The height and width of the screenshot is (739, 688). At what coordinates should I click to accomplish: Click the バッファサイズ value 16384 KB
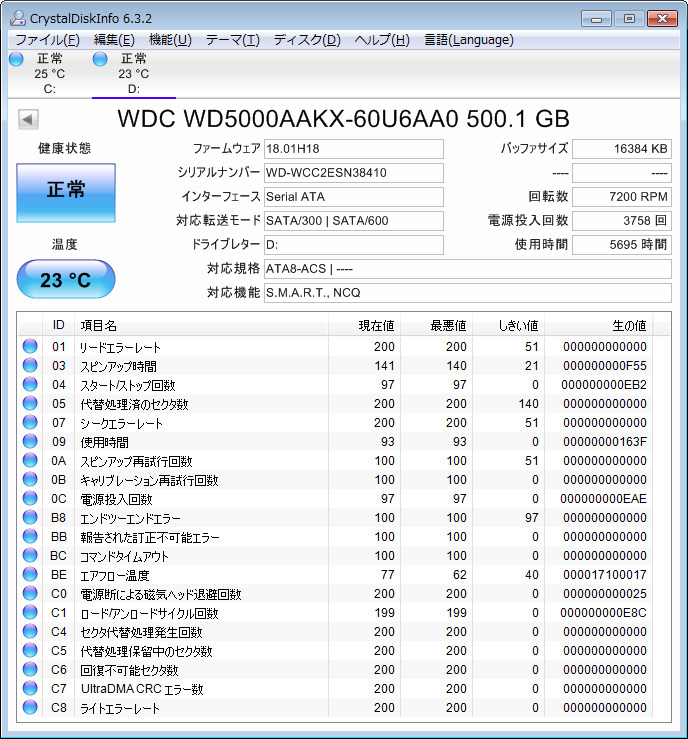point(622,149)
